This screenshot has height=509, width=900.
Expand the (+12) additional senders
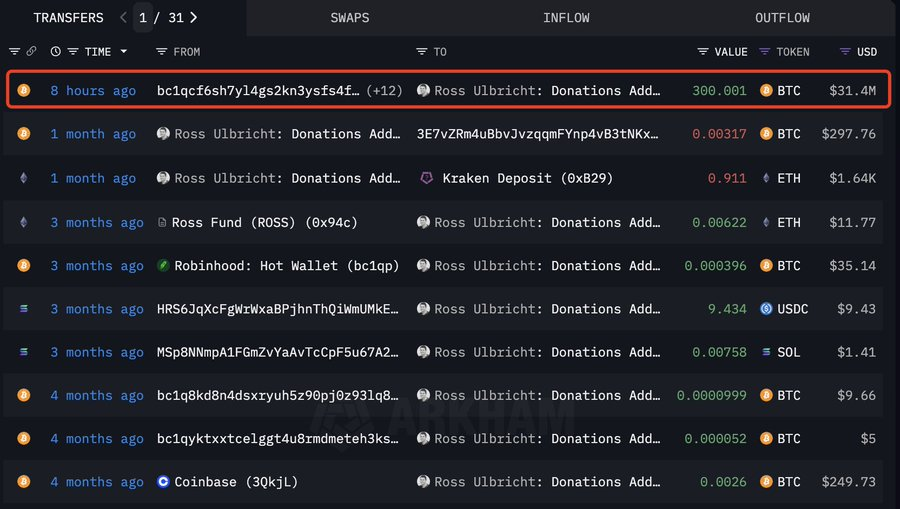tap(384, 91)
